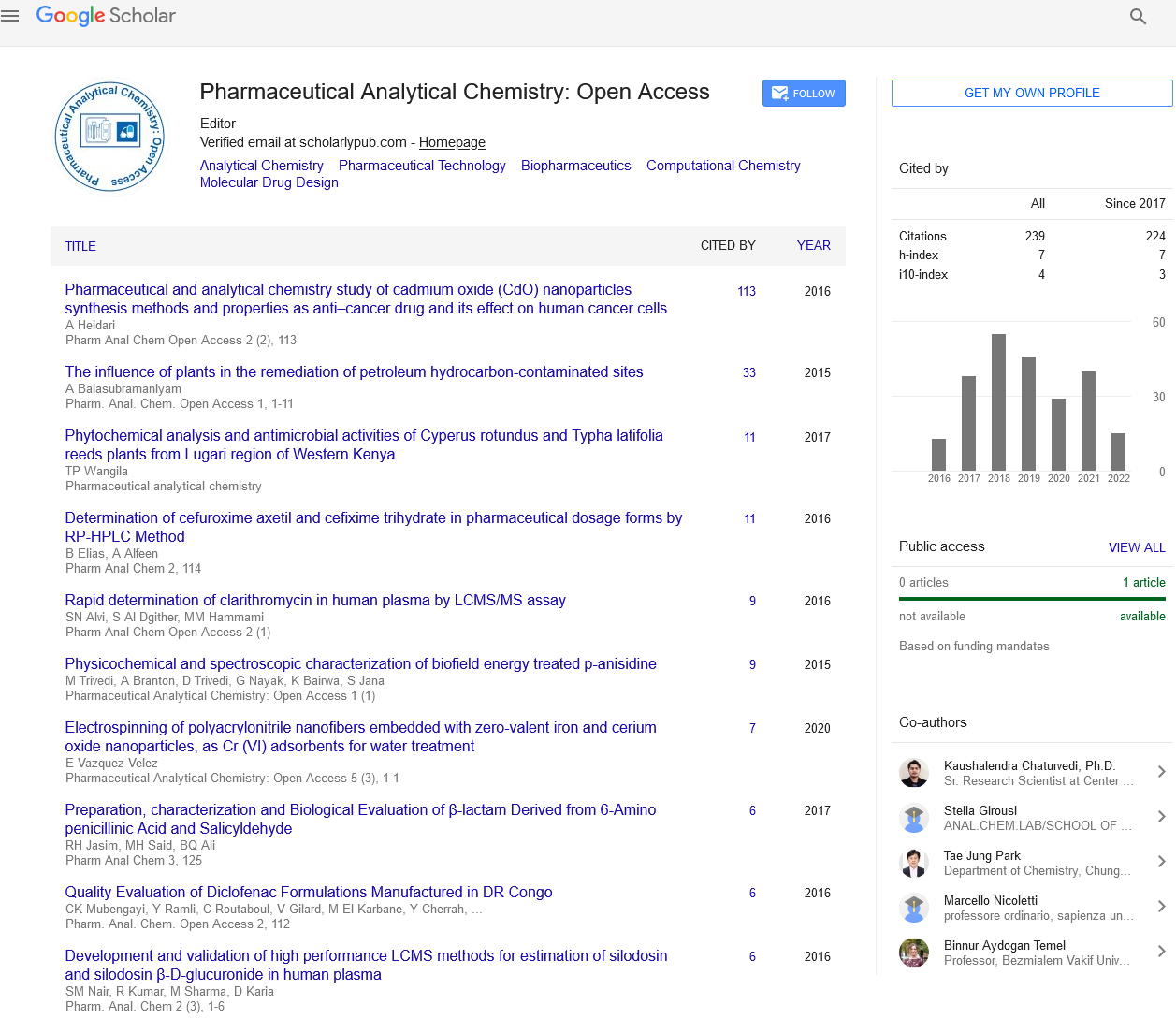View the 113 citations of the first article
The width and height of the screenshot is (1176, 1019).
(747, 291)
